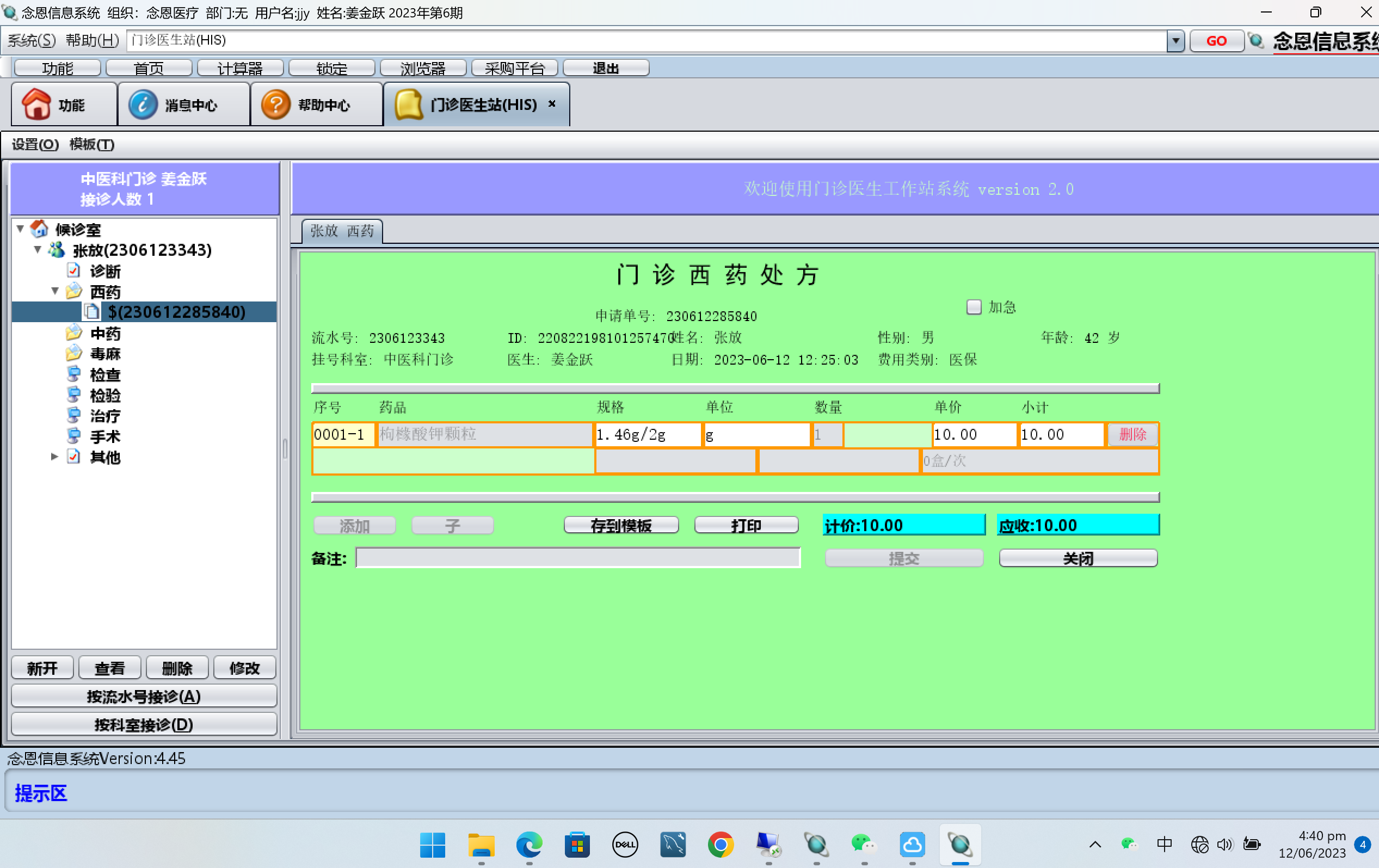
Task: Click the 查看 button
Action: tap(109, 668)
